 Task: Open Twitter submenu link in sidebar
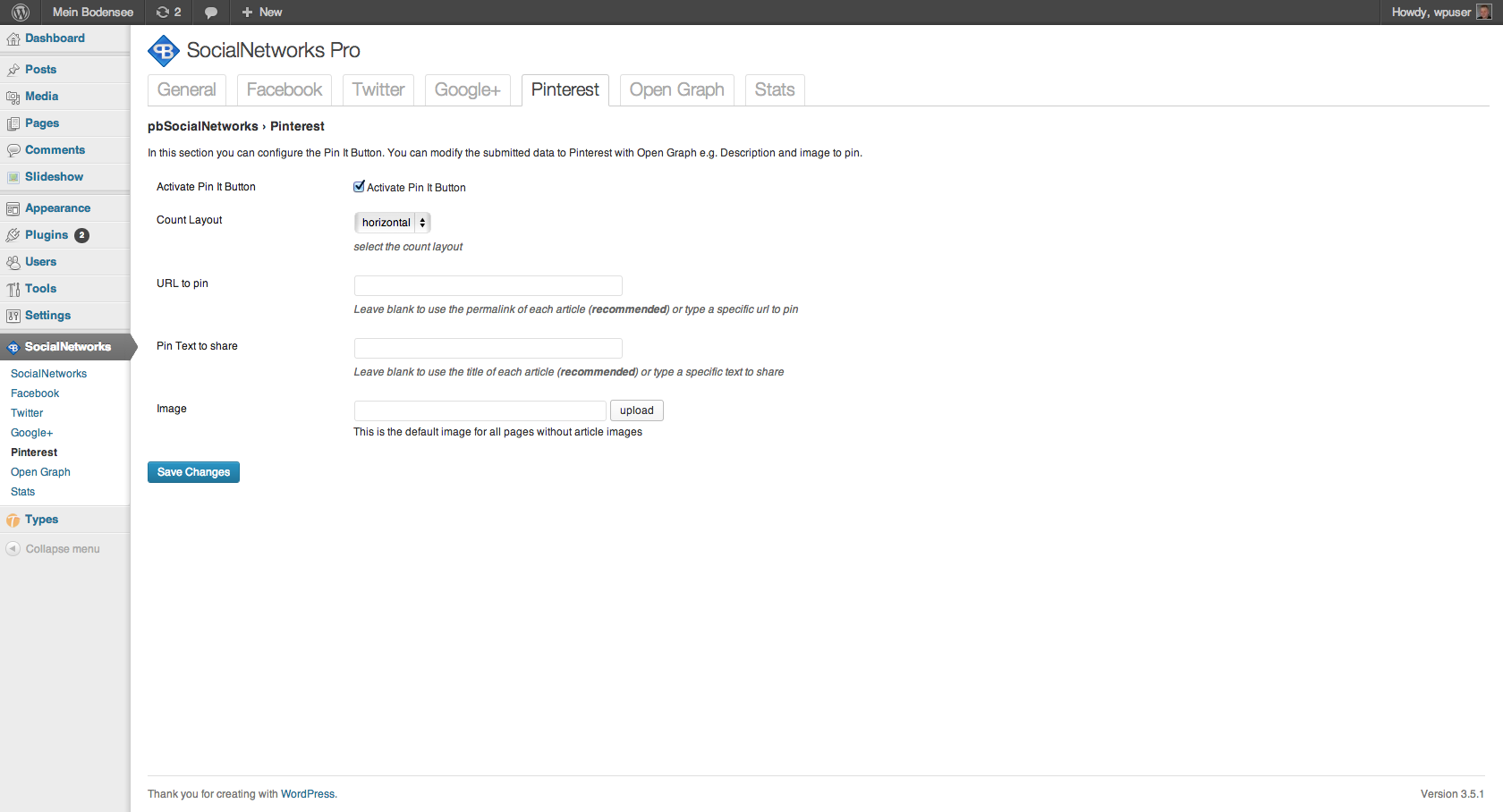tap(27, 413)
